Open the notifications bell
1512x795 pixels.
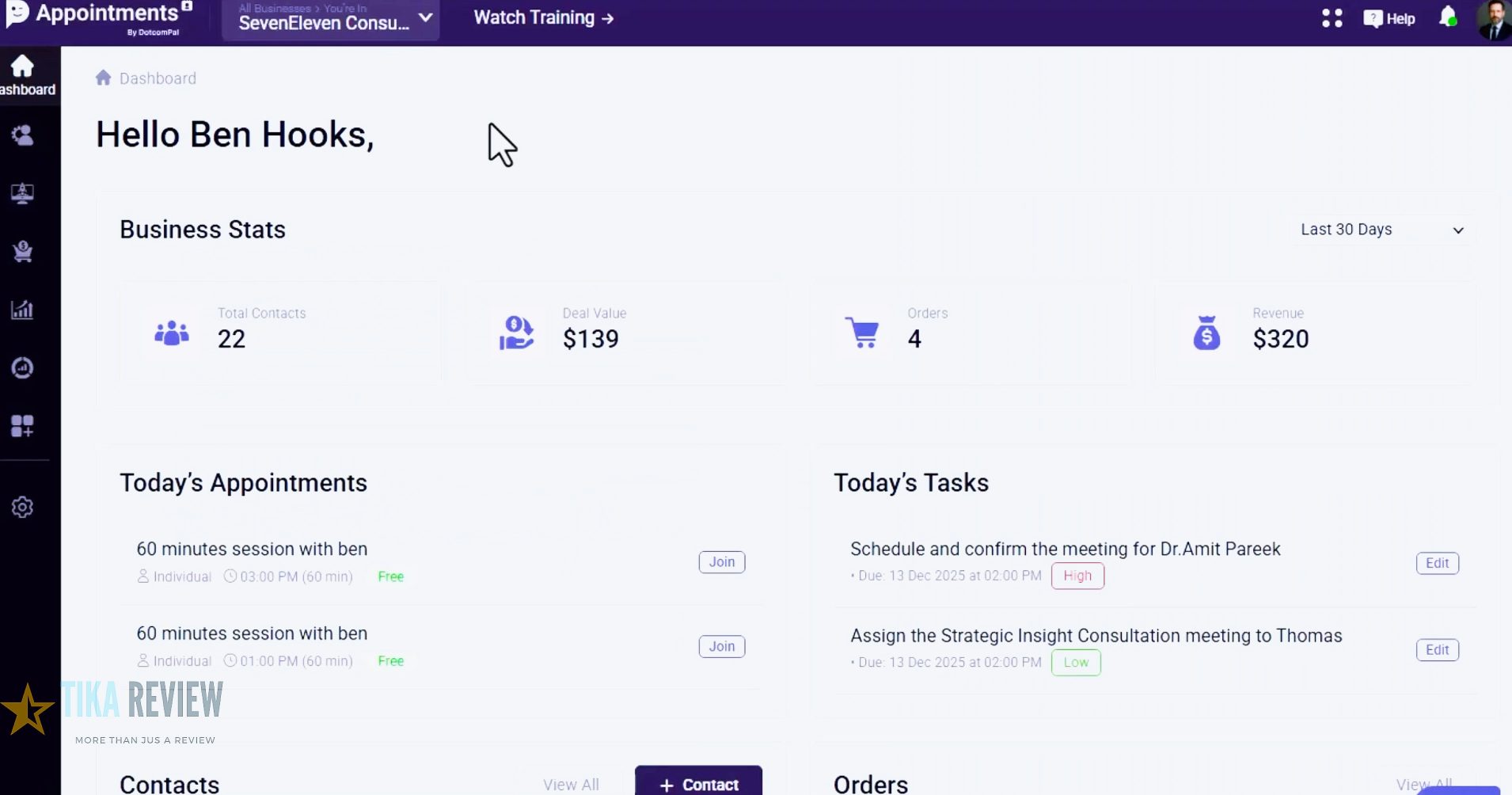tap(1448, 17)
